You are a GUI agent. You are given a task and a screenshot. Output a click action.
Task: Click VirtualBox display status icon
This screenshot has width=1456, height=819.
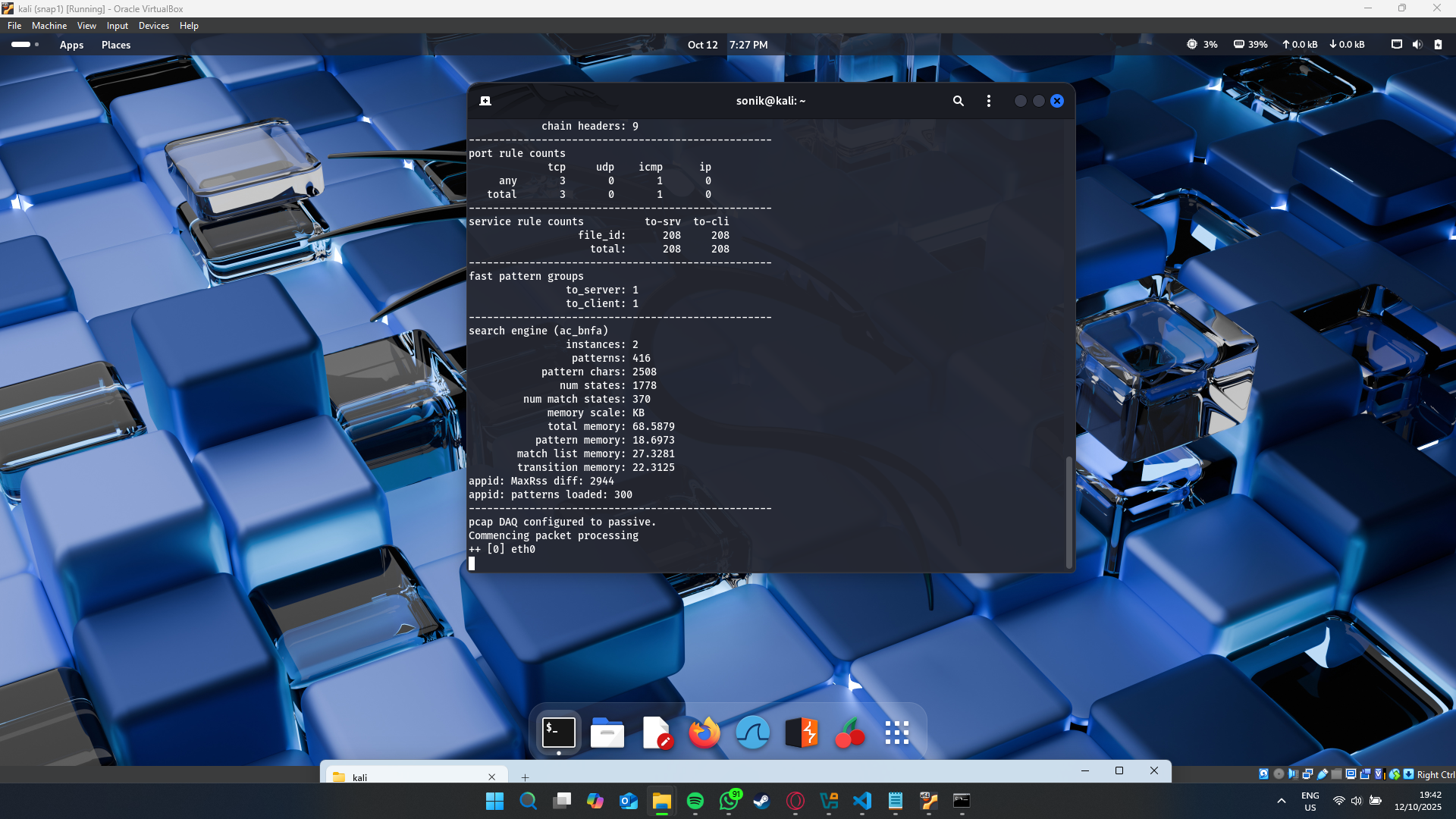tap(1351, 774)
